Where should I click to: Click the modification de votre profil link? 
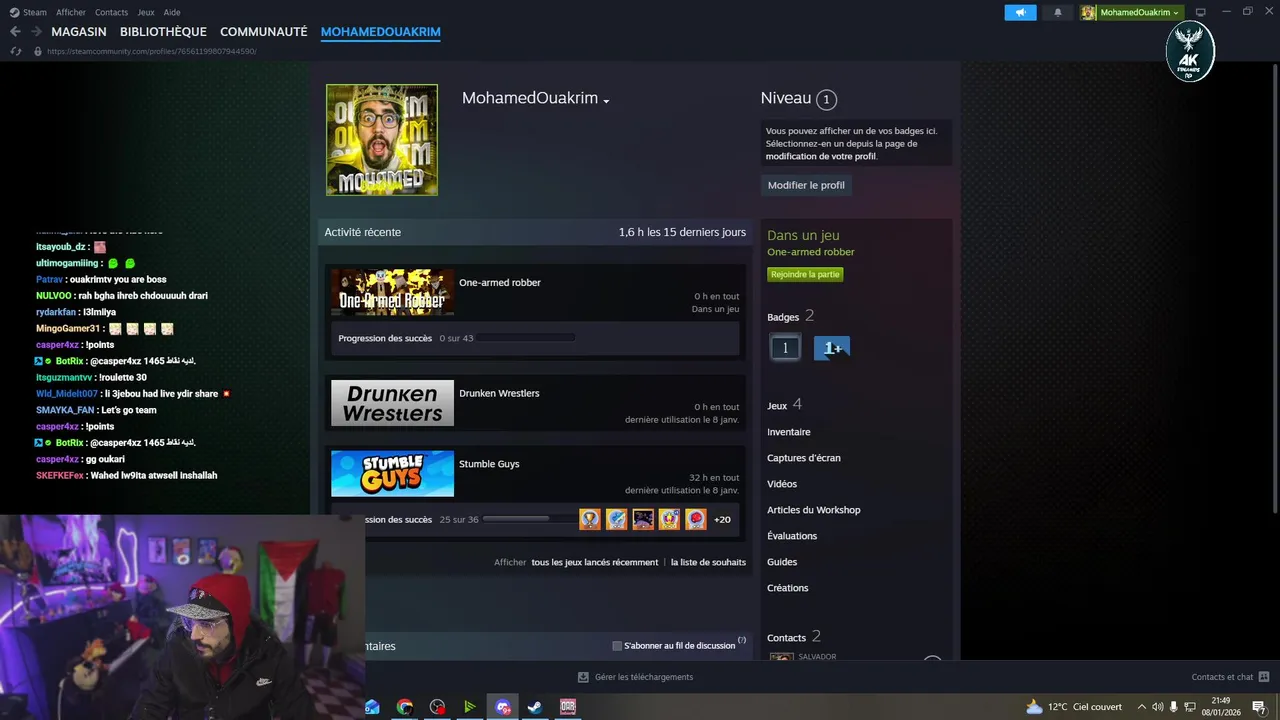821,157
